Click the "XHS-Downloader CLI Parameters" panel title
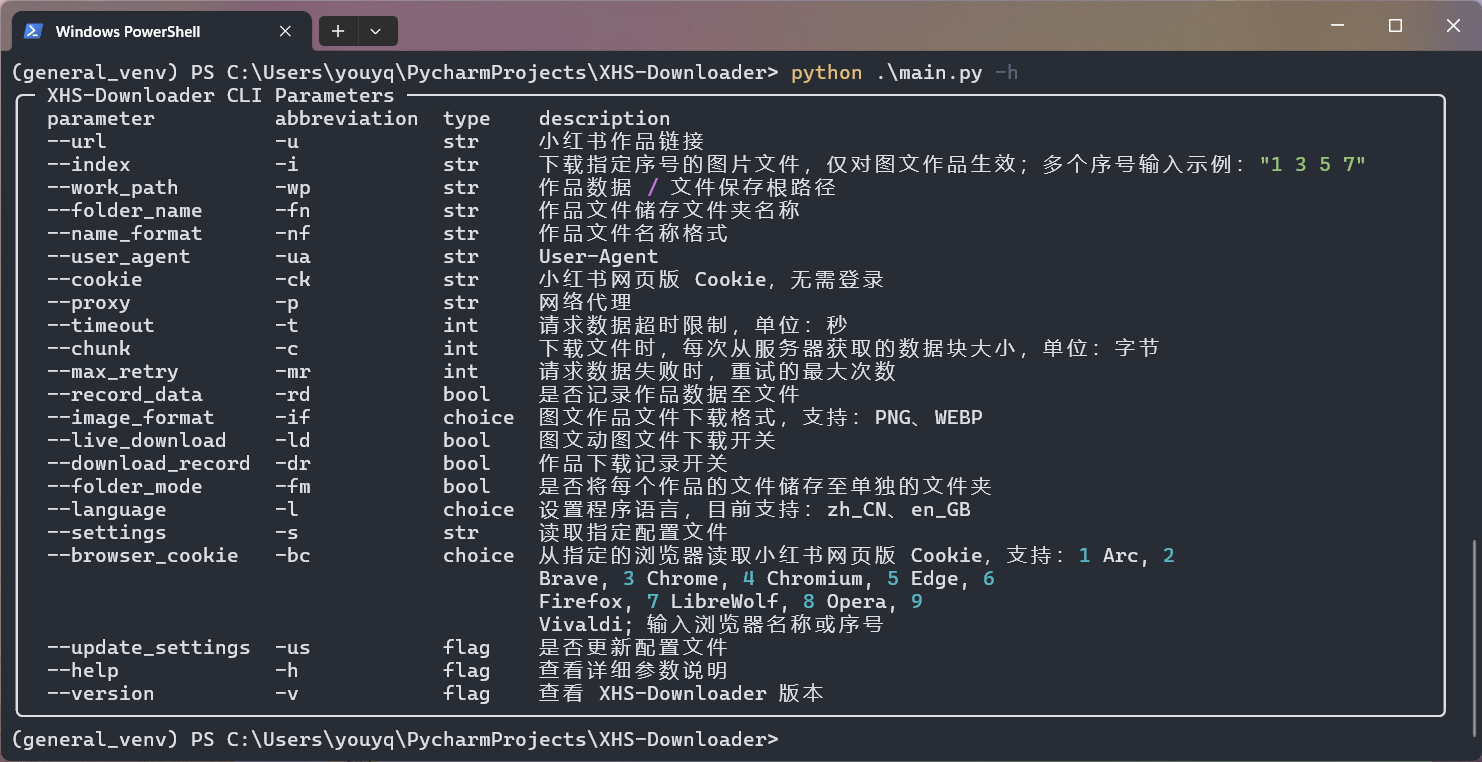 click(221, 95)
